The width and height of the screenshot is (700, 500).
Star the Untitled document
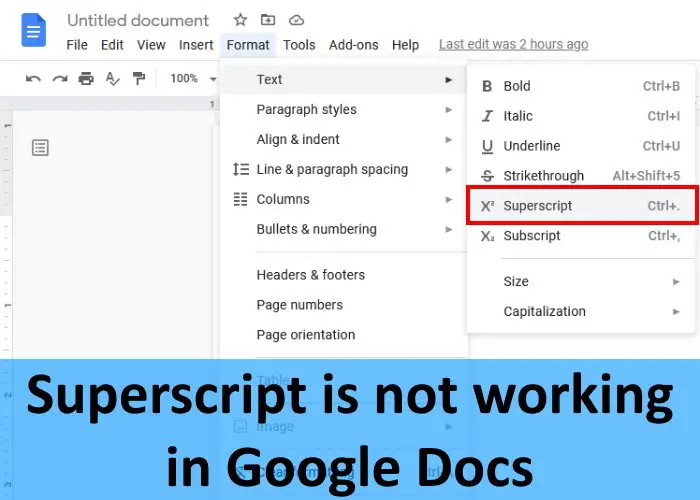(x=240, y=20)
